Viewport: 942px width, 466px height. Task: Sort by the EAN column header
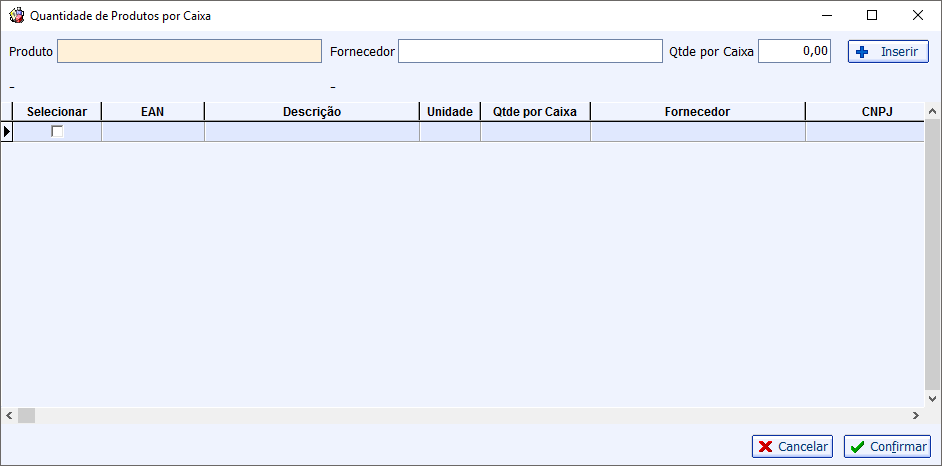point(153,112)
